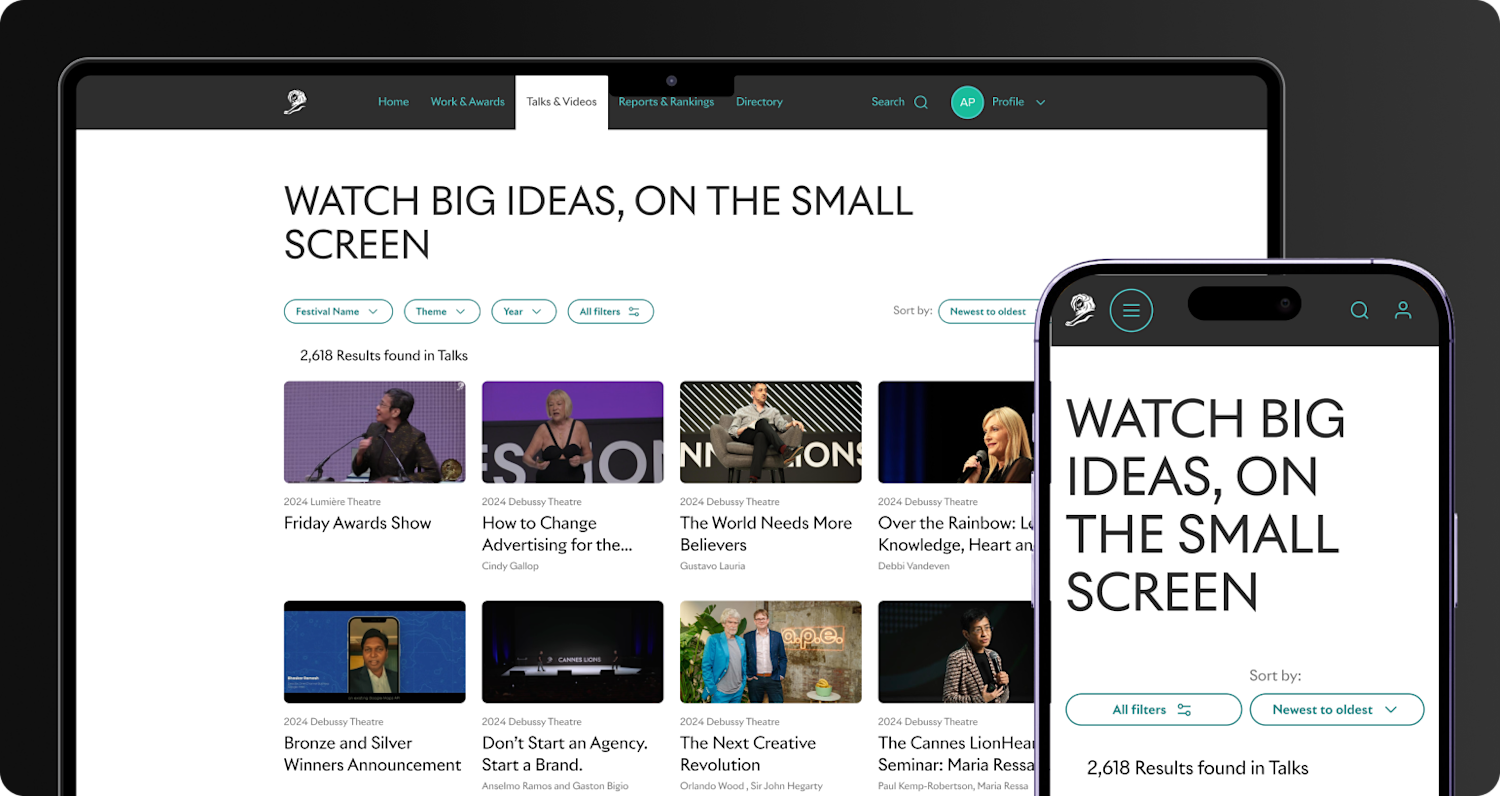Click Anselmo Ramos and Gaston Bigio text
Image resolution: width=1500 pixels, height=796 pixels.
[x=555, y=786]
